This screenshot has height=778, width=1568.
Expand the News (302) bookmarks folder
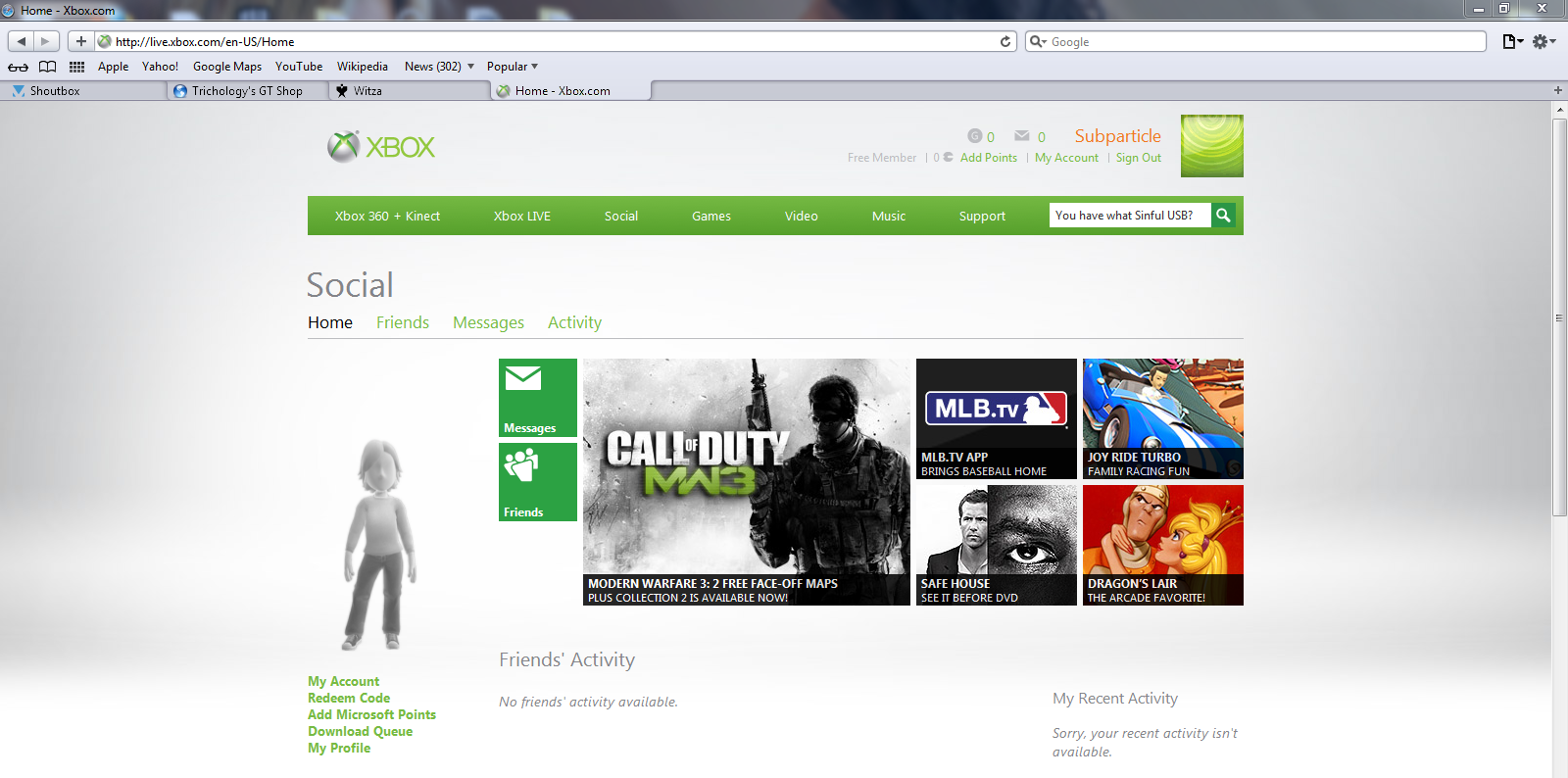(x=439, y=67)
